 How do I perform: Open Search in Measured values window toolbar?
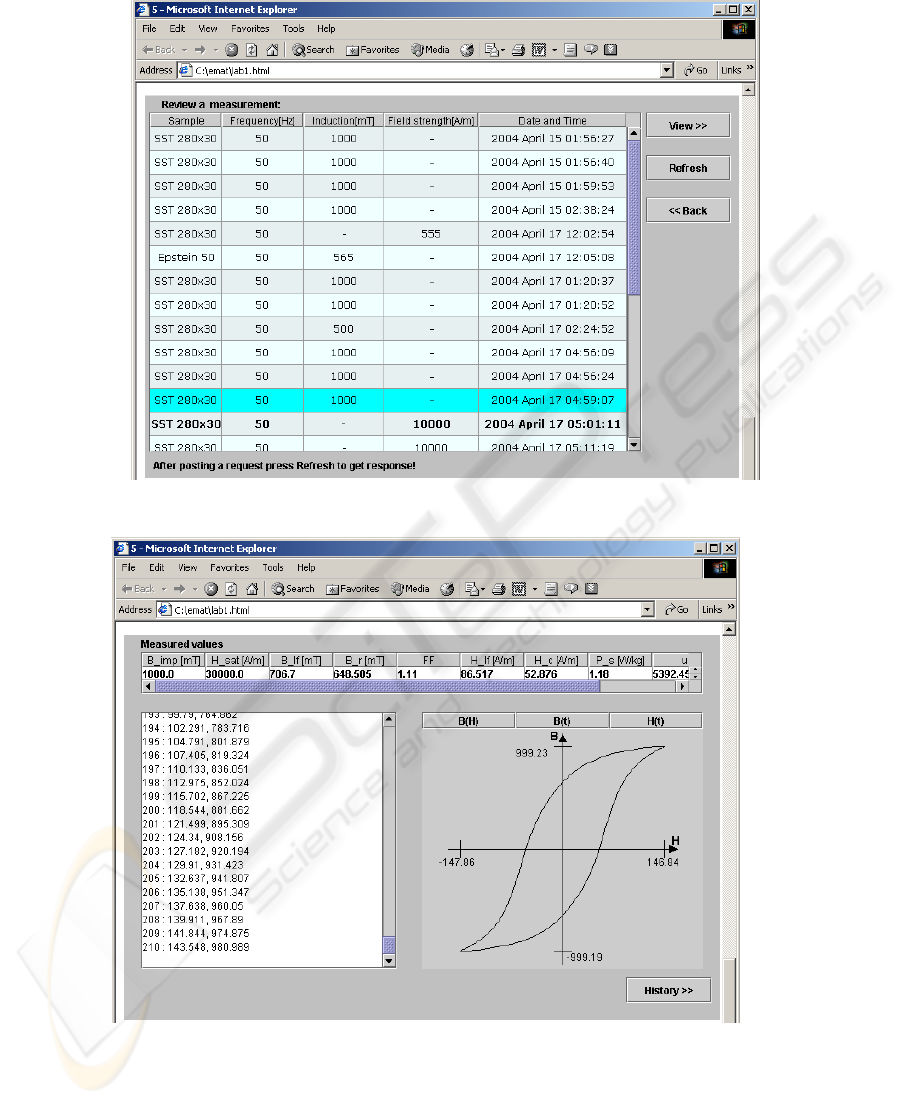293,589
